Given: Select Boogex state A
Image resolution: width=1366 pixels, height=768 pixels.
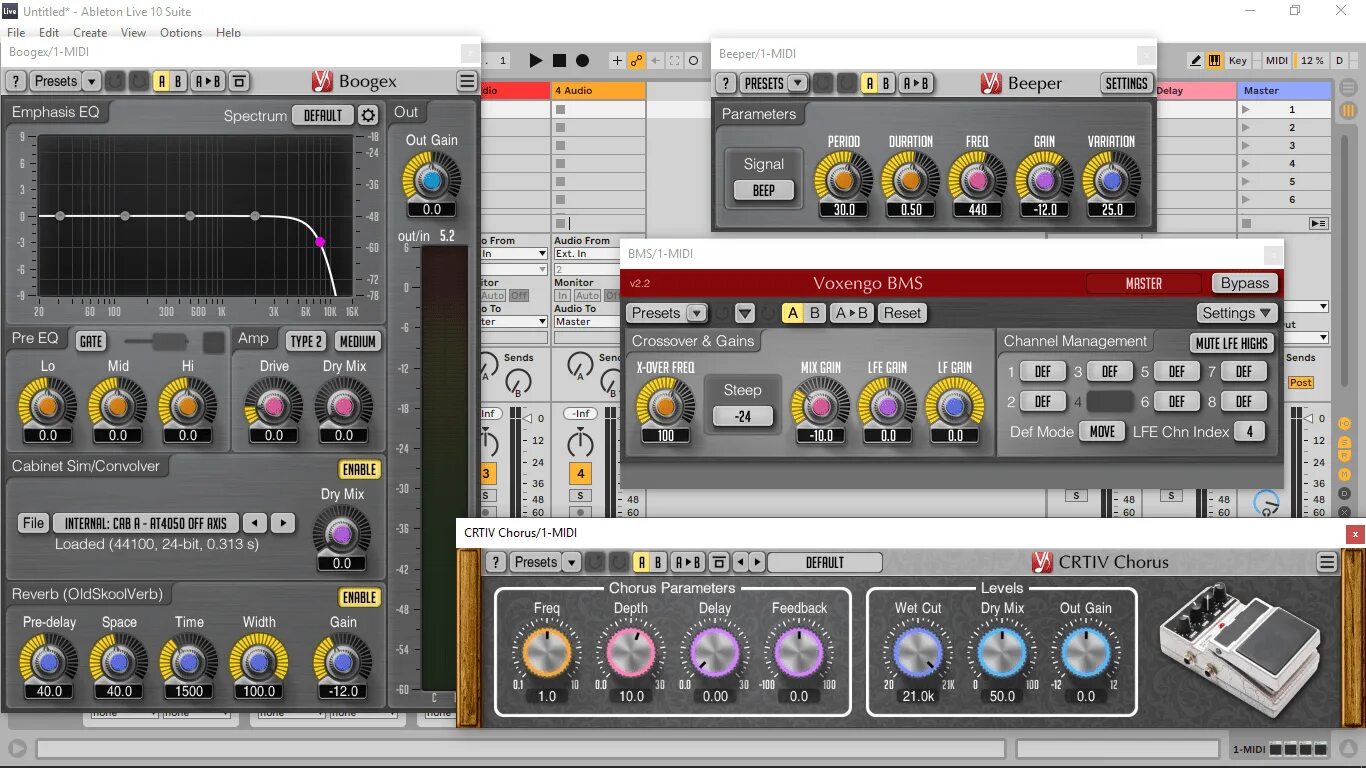Looking at the screenshot, I should [x=160, y=81].
